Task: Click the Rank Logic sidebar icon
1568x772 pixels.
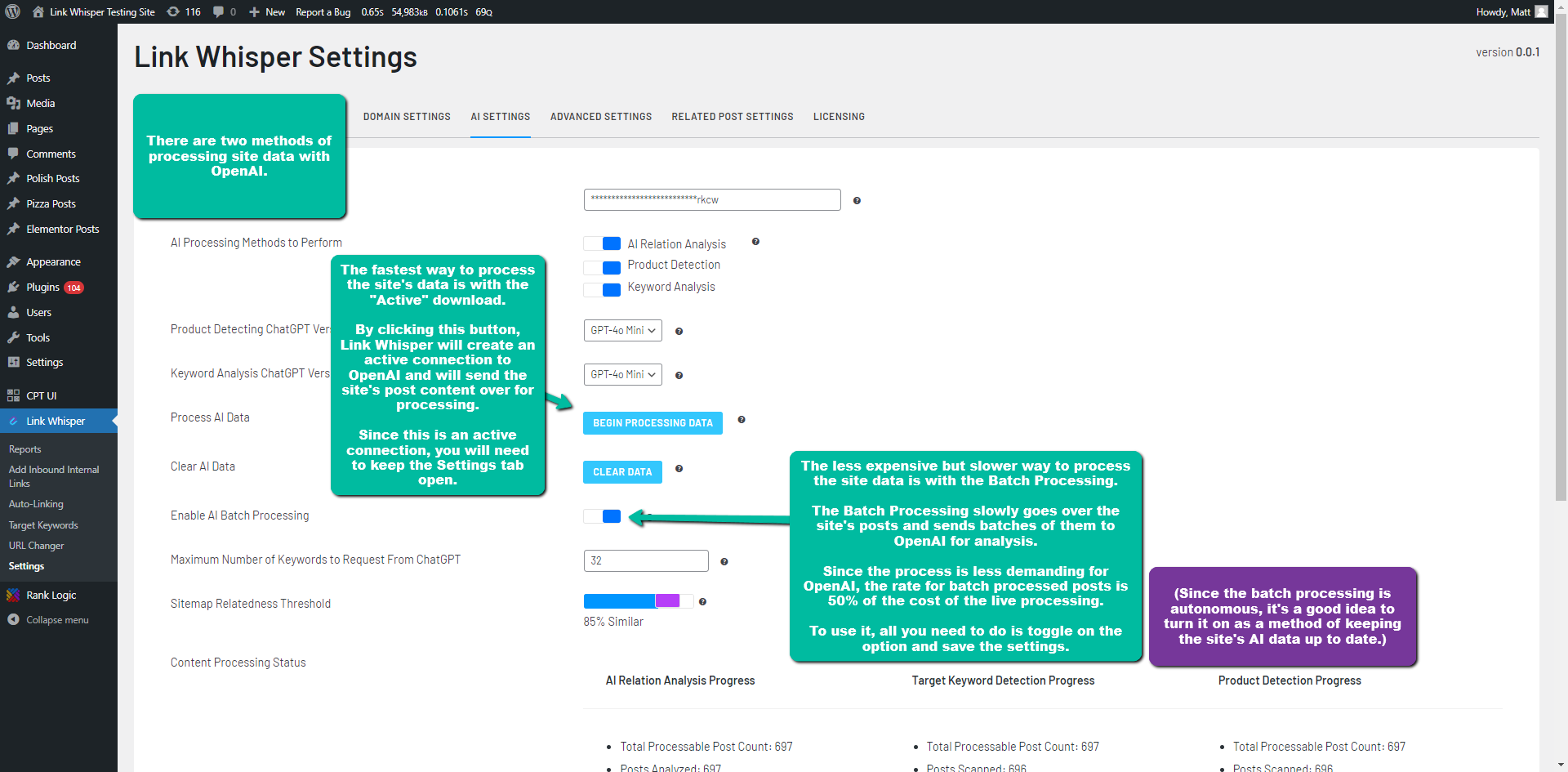Action: point(14,595)
